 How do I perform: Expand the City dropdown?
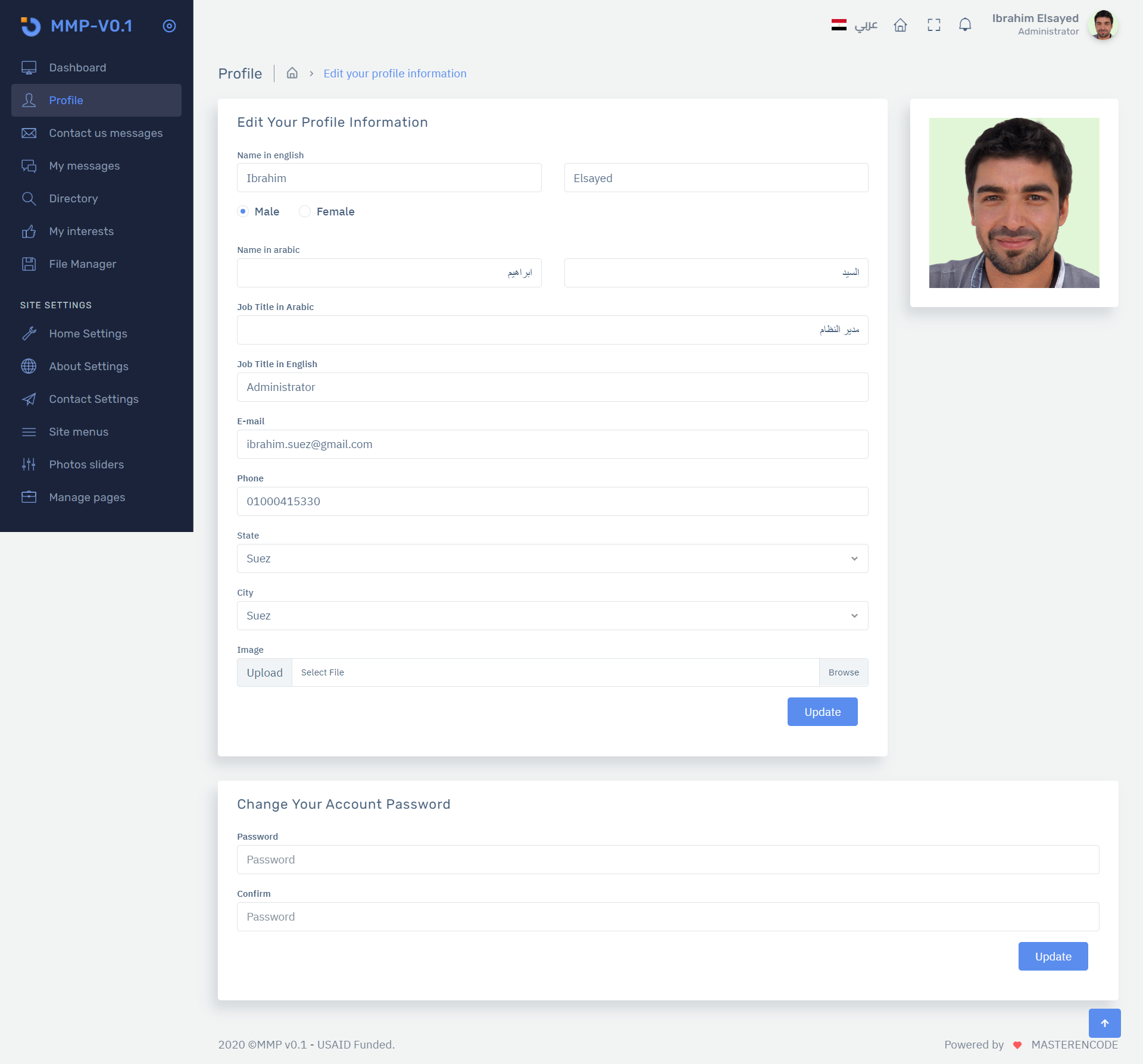[x=552, y=616]
